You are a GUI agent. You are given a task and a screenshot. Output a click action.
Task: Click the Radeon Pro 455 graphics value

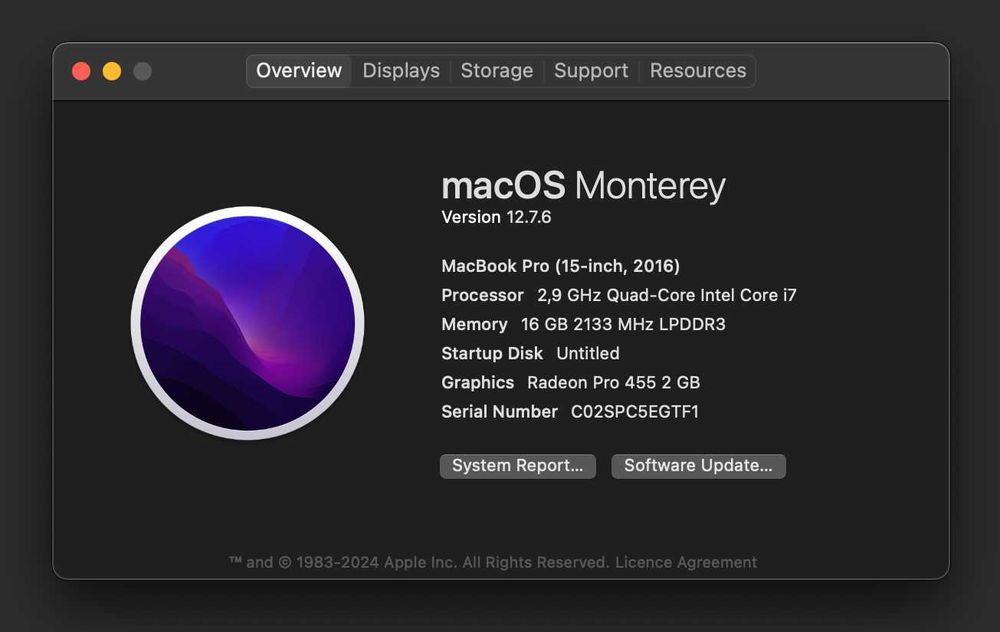[x=613, y=382]
